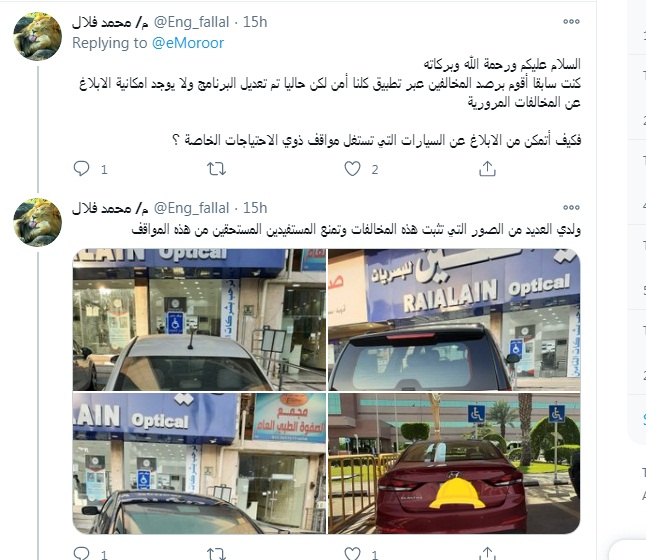The width and height of the screenshot is (646, 560).
Task: Share the second tweet with photos
Action: point(487,553)
